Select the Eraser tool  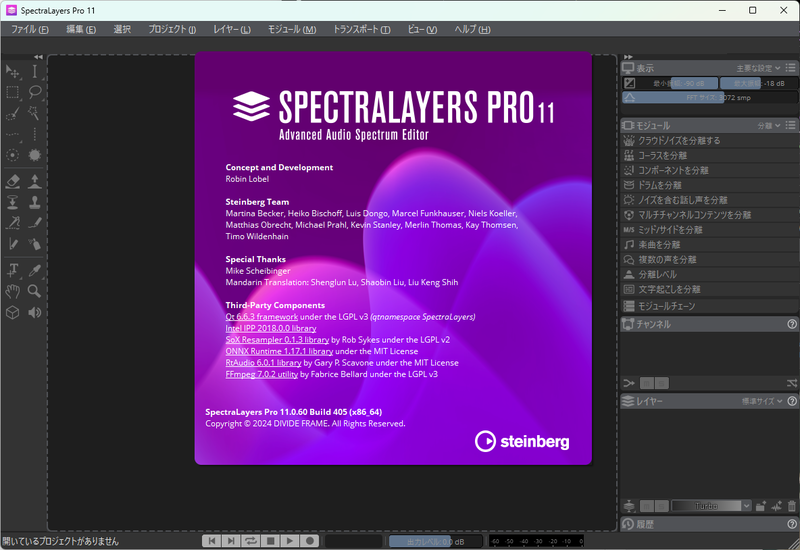pos(13,181)
